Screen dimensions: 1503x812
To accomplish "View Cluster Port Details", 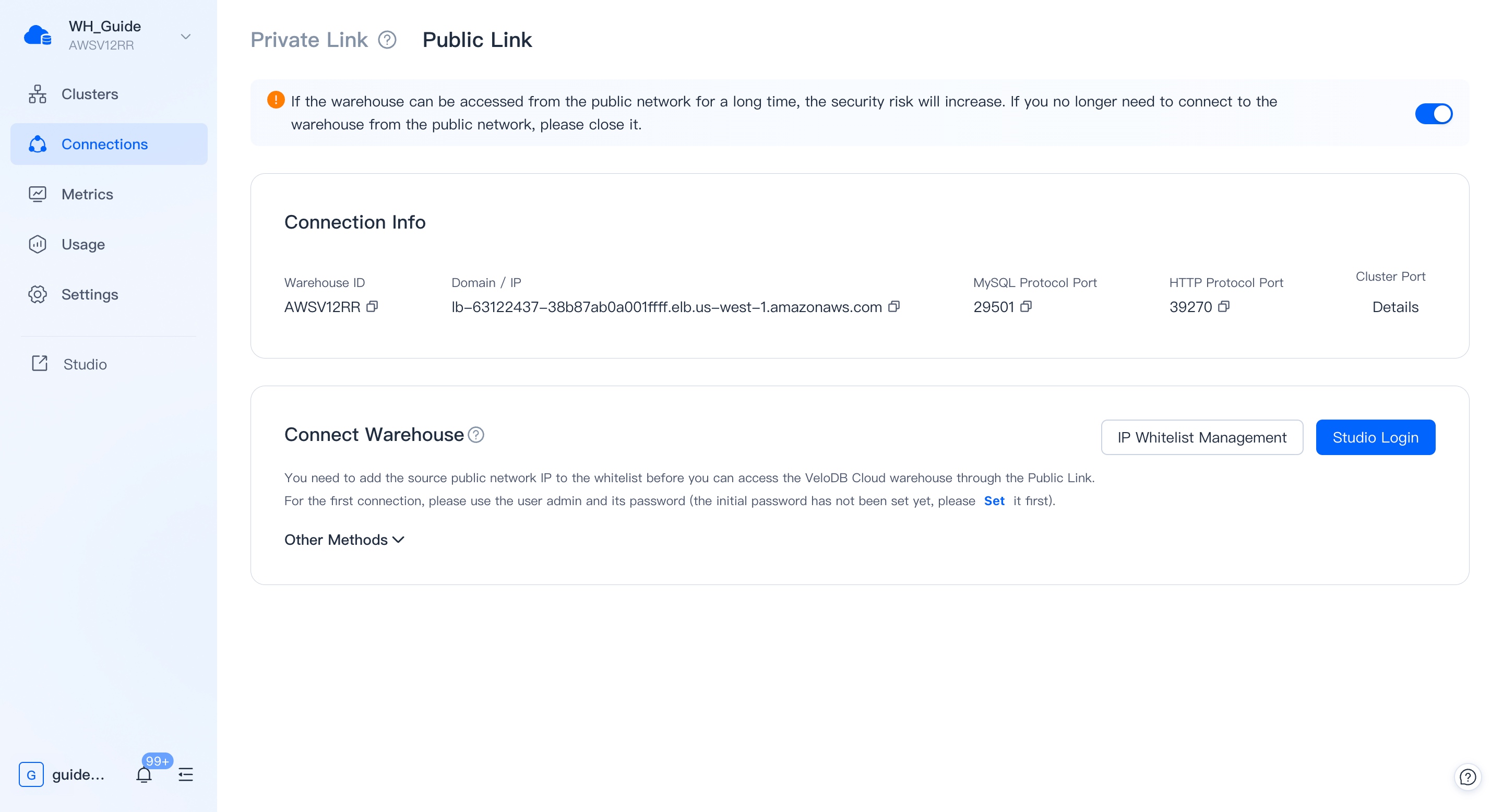I will pyautogui.click(x=1394, y=307).
